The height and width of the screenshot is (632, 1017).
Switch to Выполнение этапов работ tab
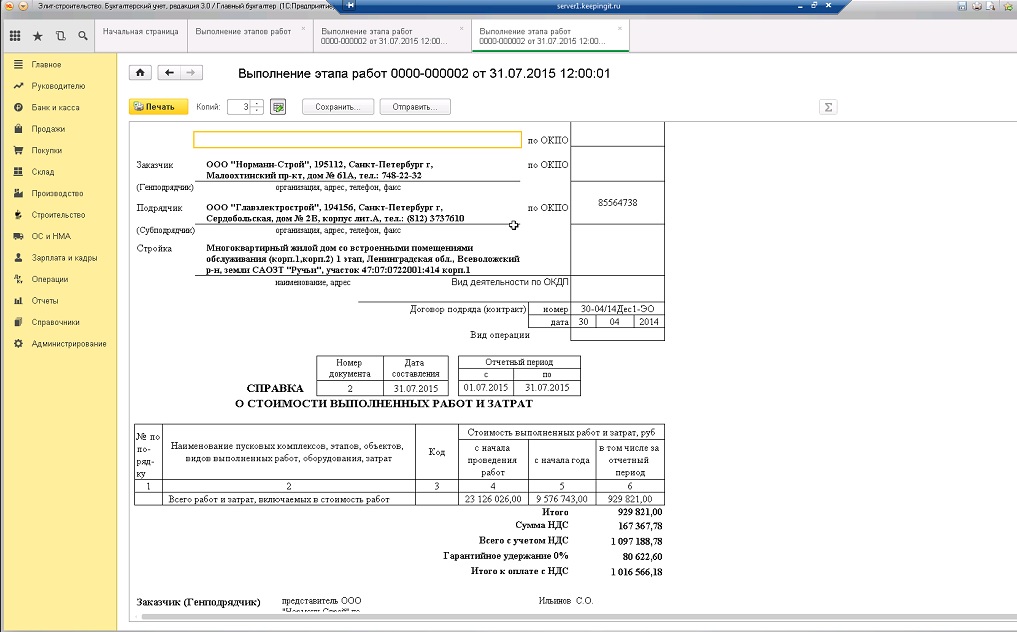pyautogui.click(x=243, y=31)
